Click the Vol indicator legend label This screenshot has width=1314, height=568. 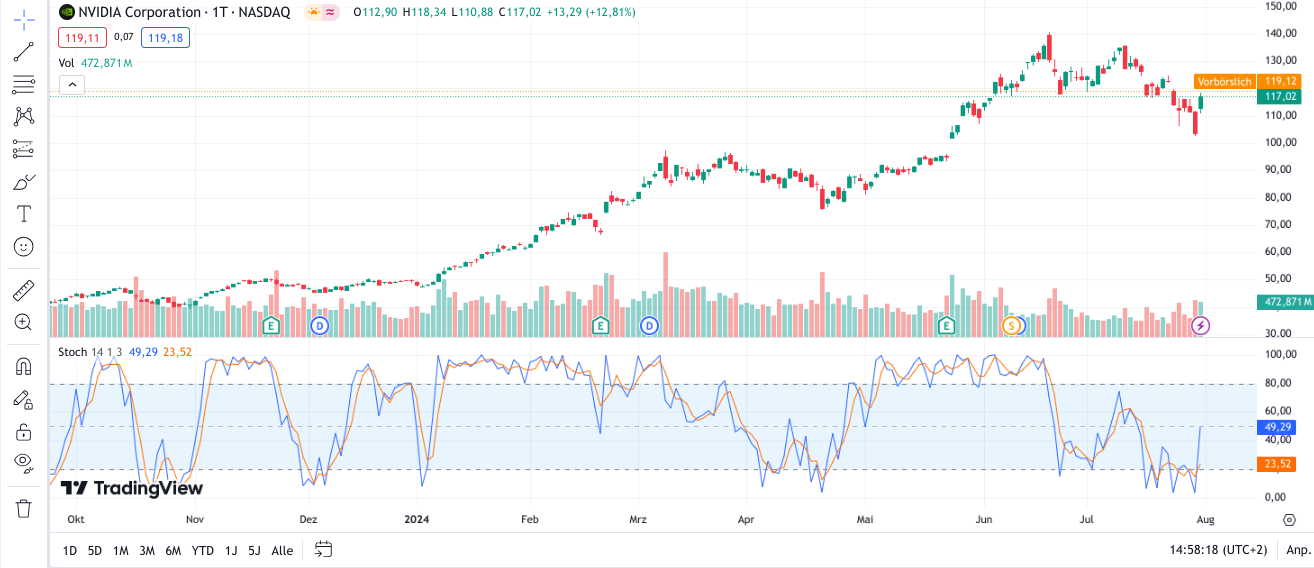tap(66, 62)
